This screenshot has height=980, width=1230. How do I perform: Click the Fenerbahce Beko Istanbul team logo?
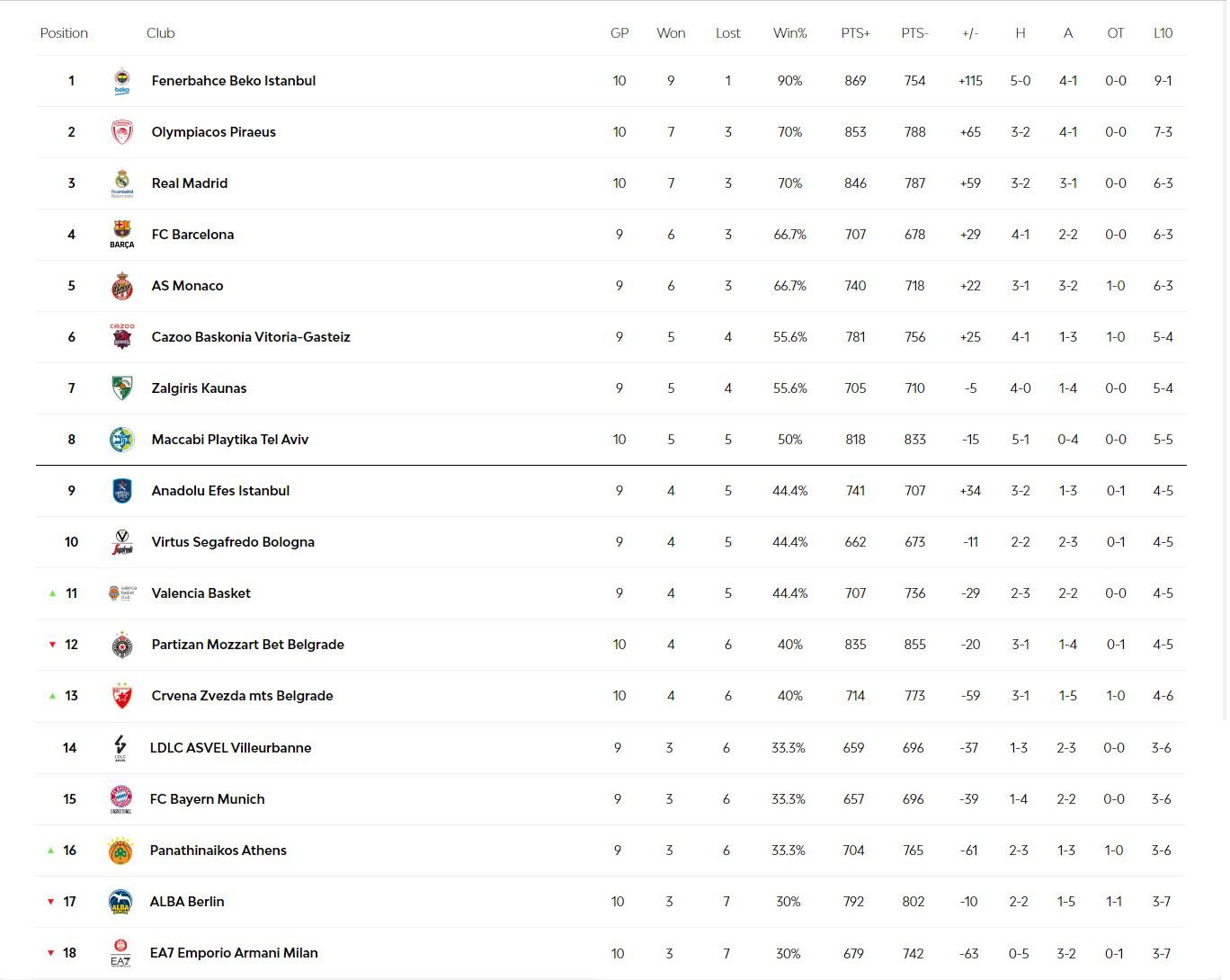coord(121,81)
